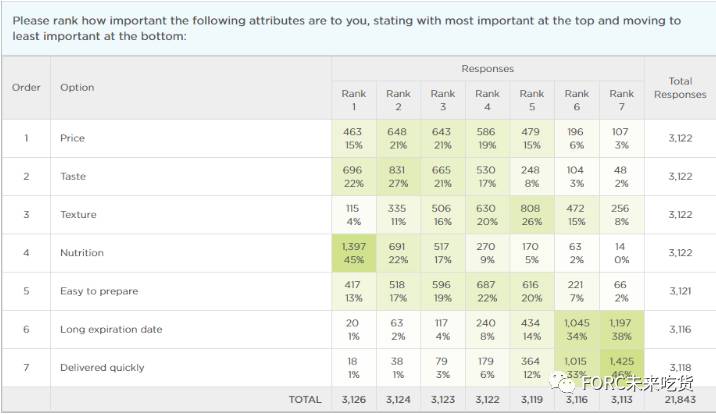Choose the "Texture" option label
Screen dimensions: 716x414
click(77, 214)
